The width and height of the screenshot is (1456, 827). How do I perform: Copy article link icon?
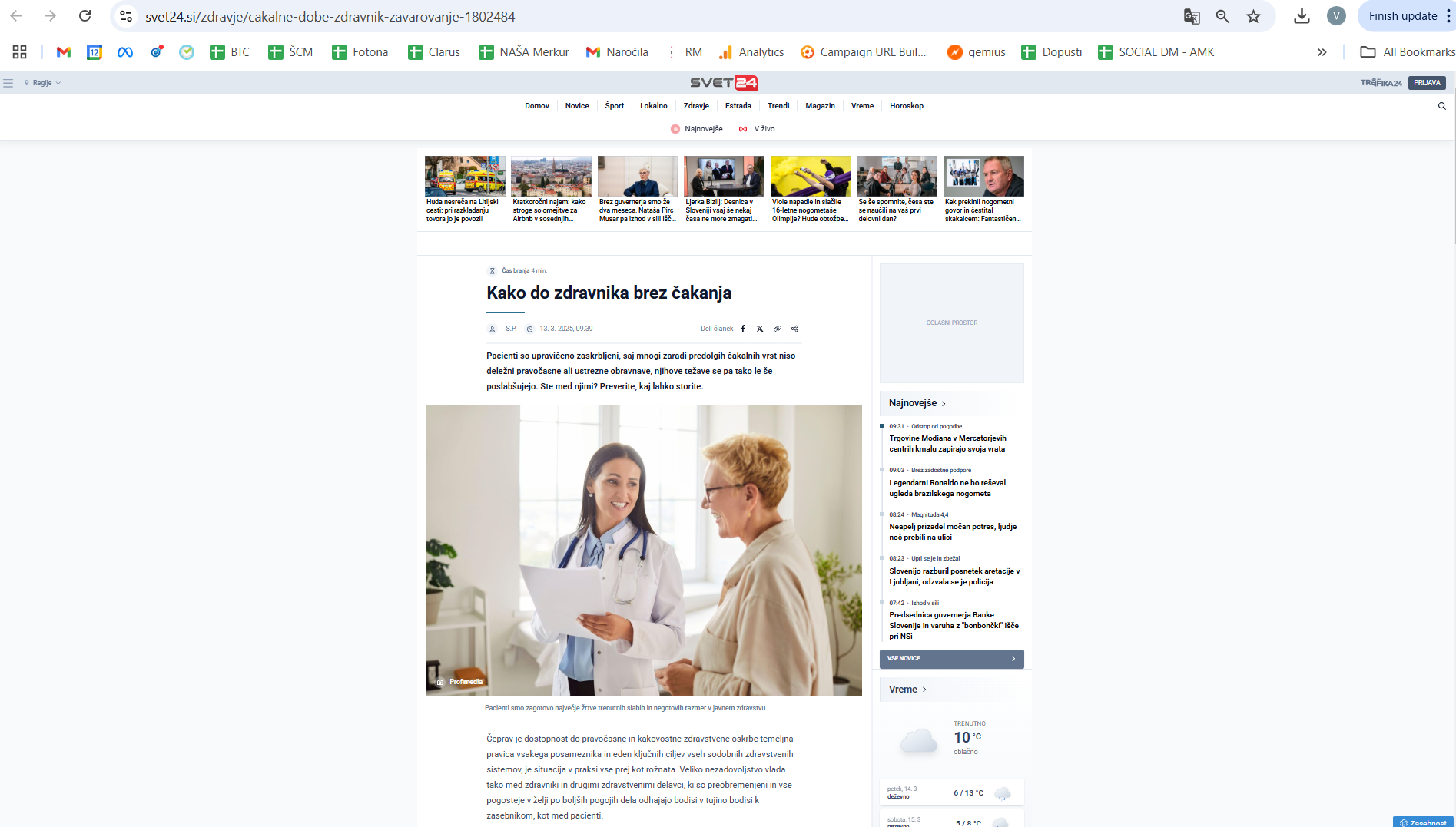click(778, 329)
